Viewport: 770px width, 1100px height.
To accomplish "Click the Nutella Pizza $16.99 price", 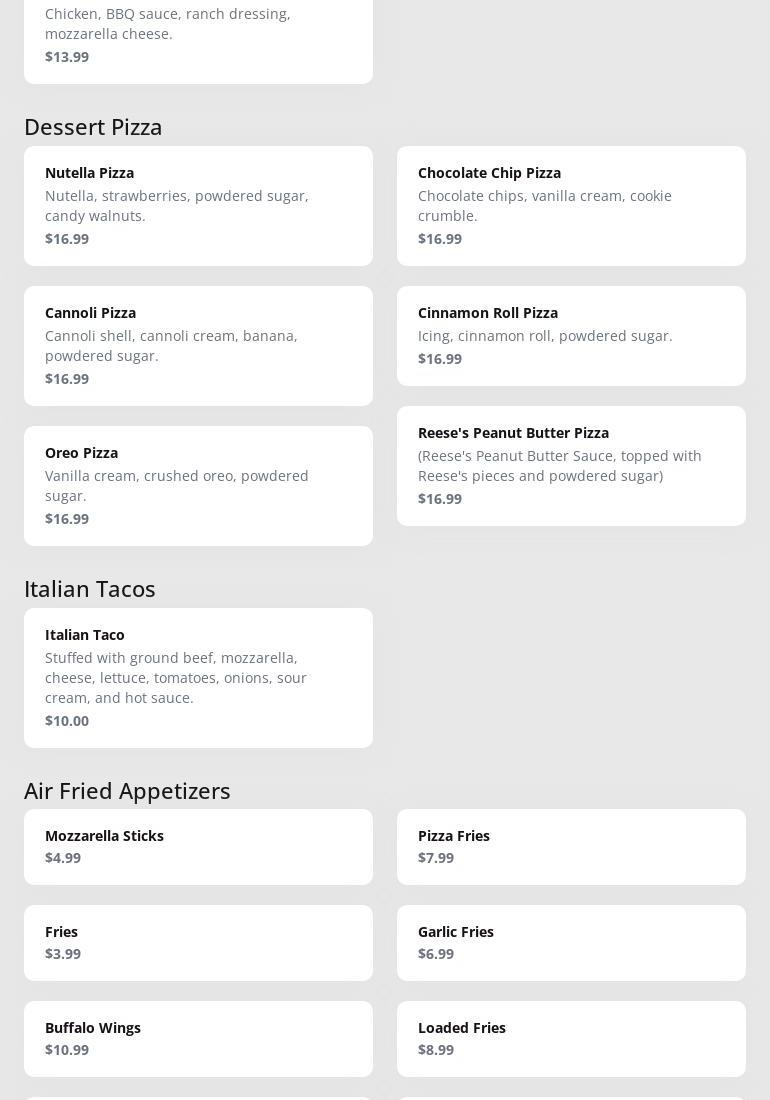I will (x=67, y=239).
